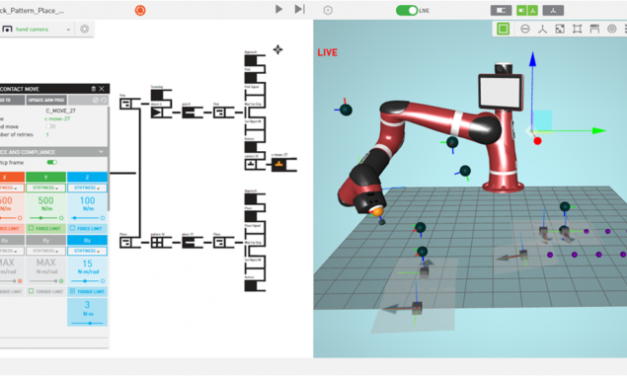Switch to split editor and 3D layout view
Viewport: 627px width, 376px height.
527,10
